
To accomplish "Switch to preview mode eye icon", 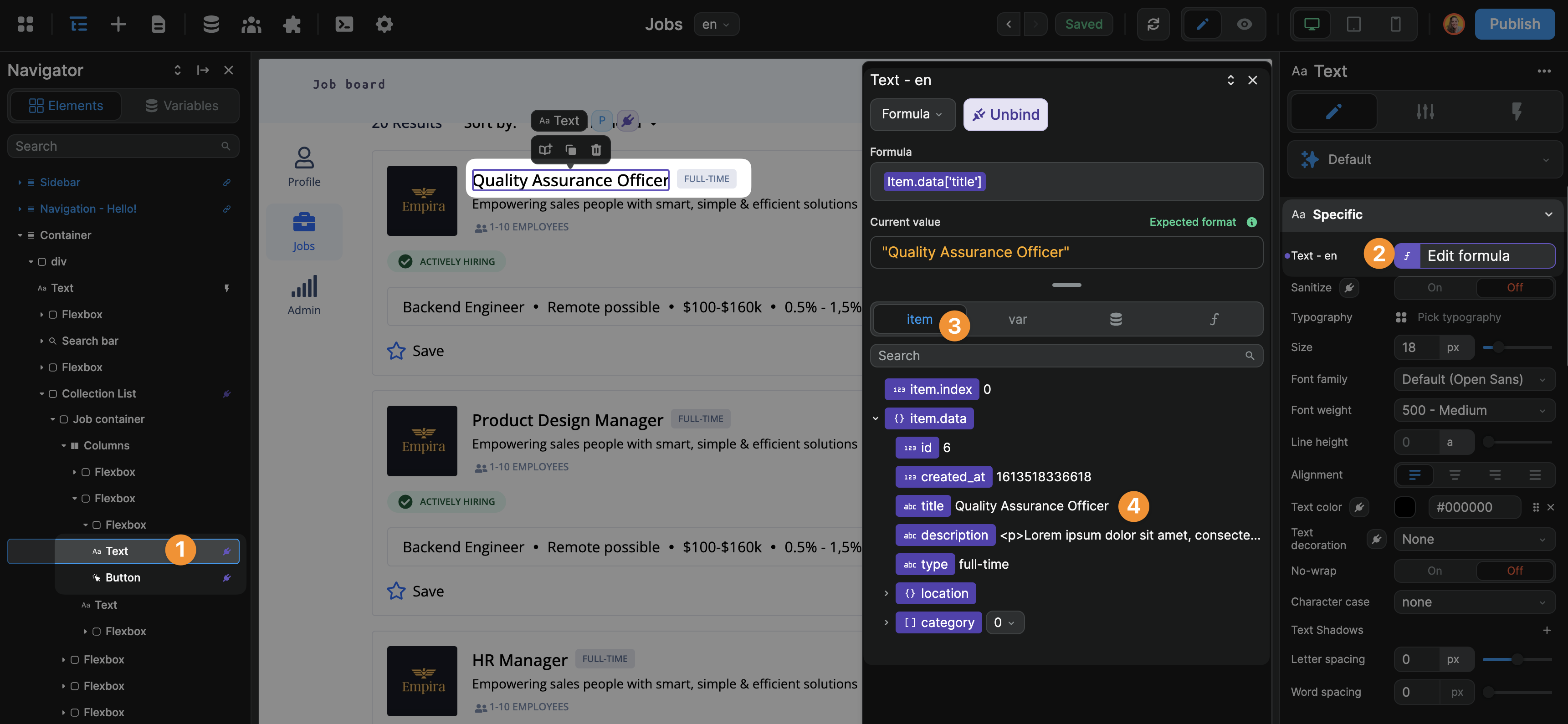I will coord(1244,24).
